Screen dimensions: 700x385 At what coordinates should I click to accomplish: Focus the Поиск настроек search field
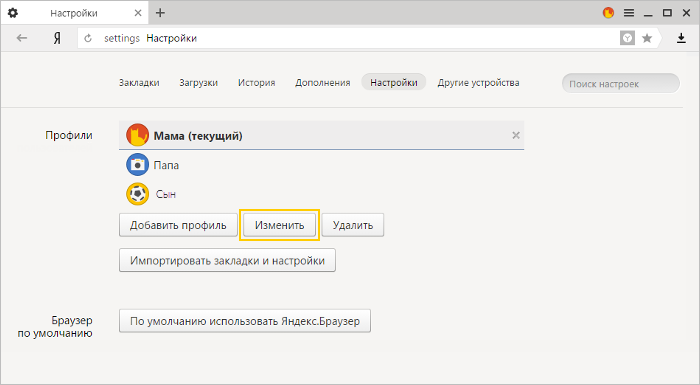(x=621, y=84)
